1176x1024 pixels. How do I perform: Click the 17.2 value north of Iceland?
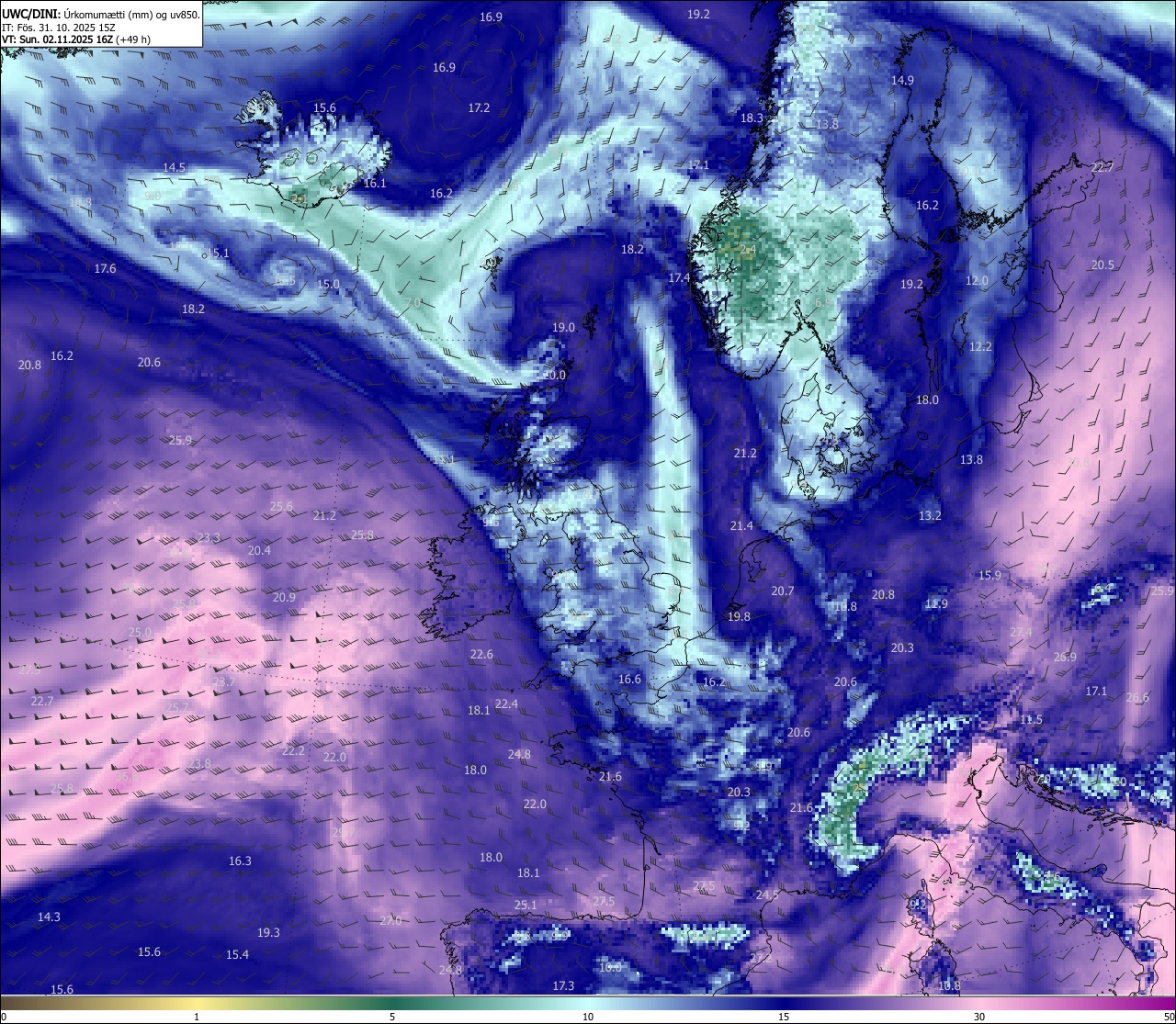click(479, 107)
